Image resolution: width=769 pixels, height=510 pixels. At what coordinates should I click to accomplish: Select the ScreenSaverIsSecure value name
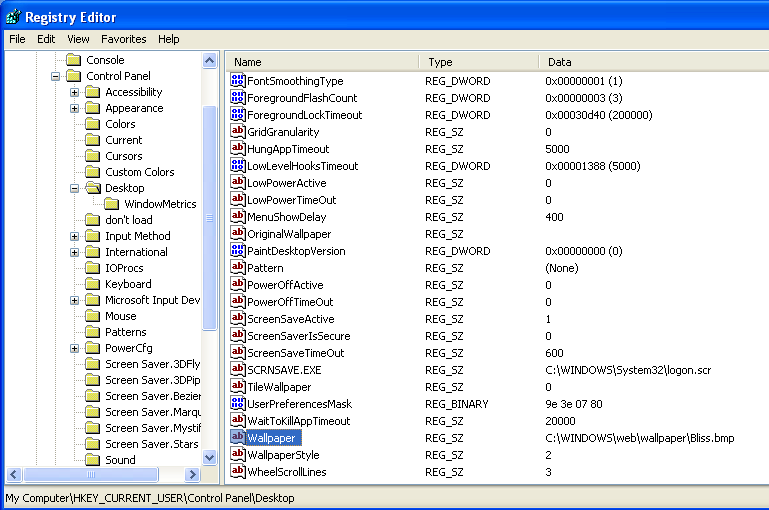(298, 336)
